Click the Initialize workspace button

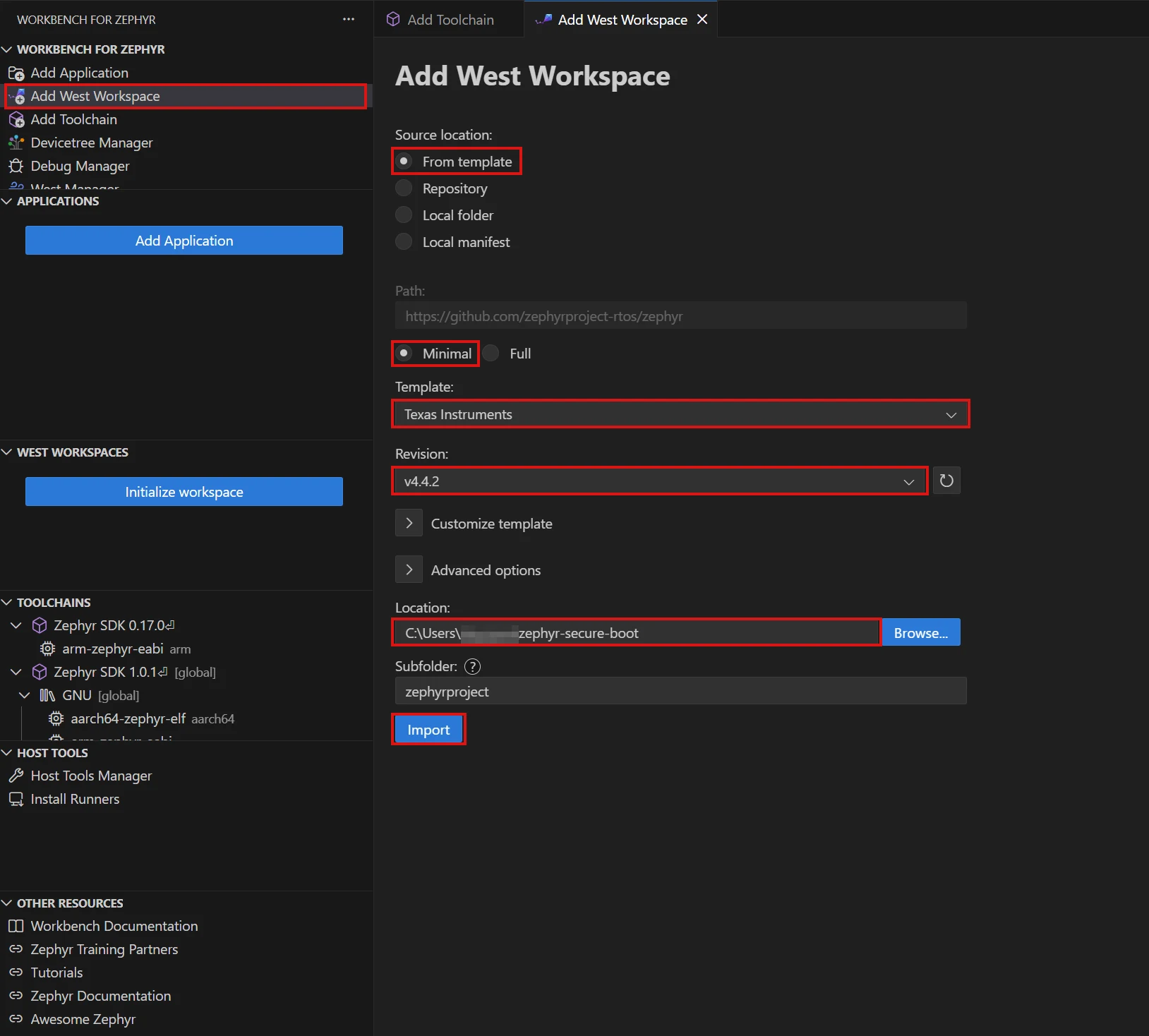click(x=184, y=492)
